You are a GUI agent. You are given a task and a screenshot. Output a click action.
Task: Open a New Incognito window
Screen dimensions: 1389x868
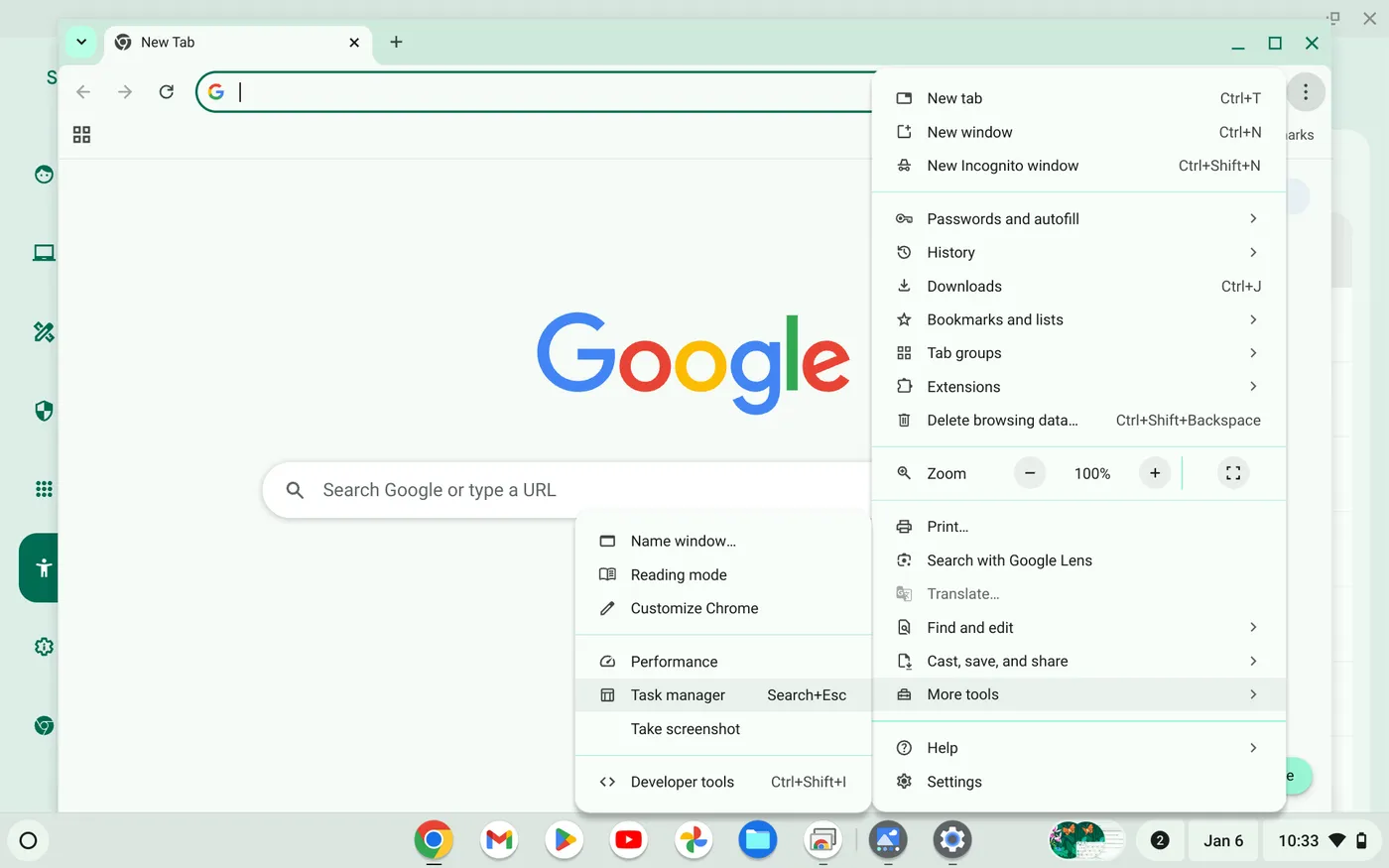[x=1078, y=166]
